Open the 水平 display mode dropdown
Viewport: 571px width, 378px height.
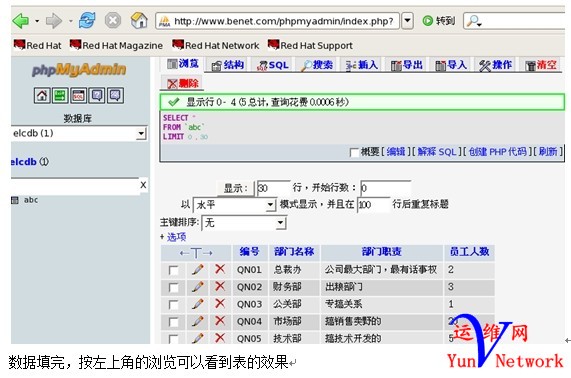(x=234, y=205)
